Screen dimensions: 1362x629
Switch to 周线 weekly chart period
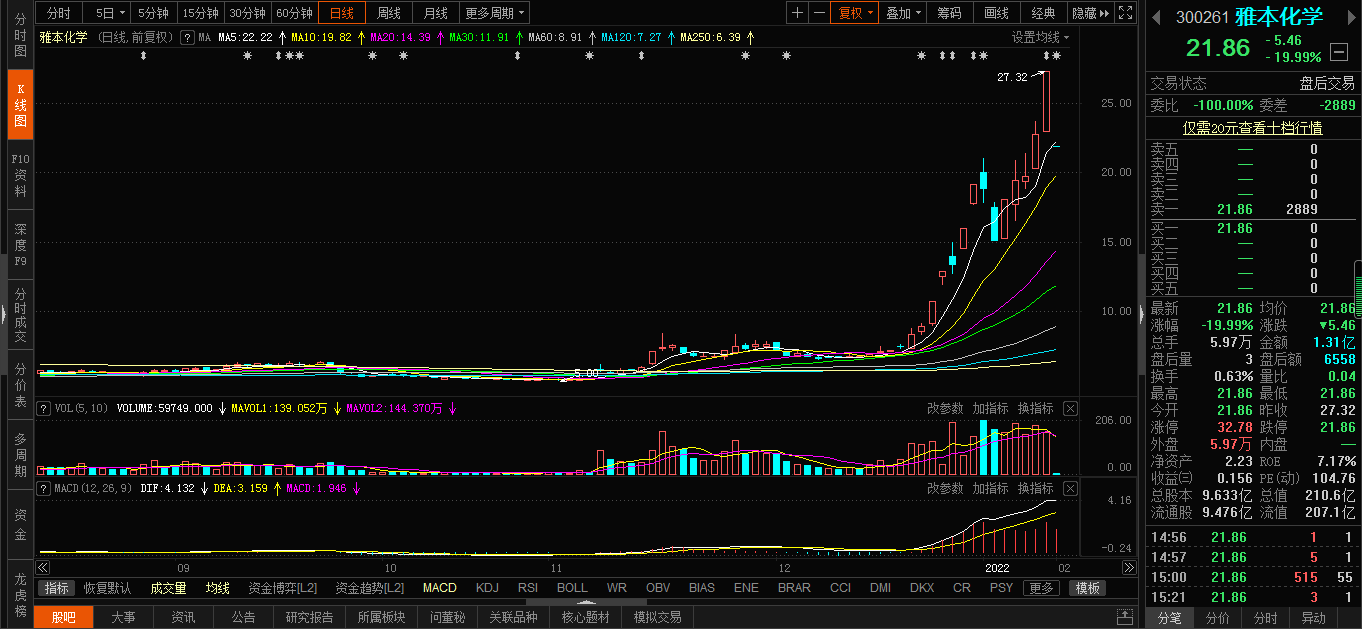click(388, 13)
